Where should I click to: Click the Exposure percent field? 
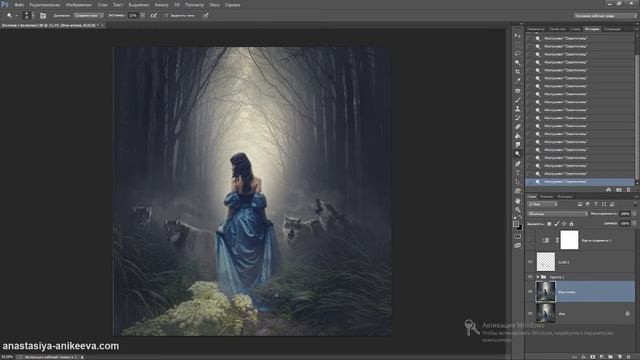pos(133,16)
